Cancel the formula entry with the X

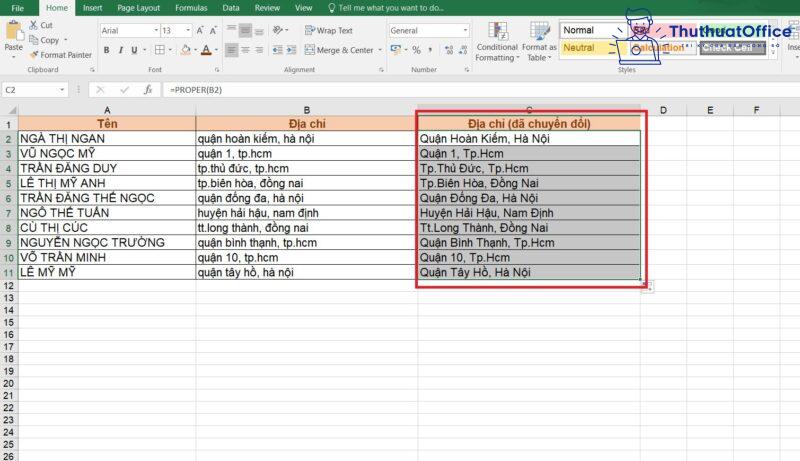click(100, 90)
